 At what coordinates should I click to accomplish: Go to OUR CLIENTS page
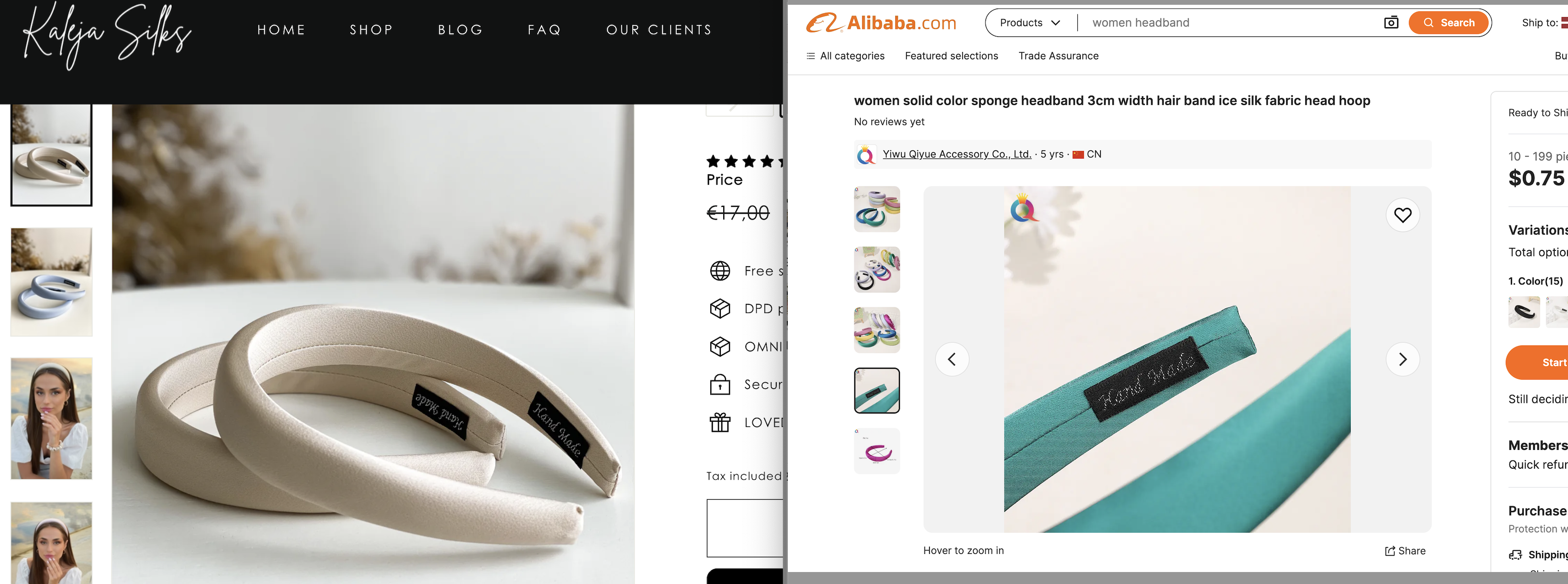click(659, 30)
